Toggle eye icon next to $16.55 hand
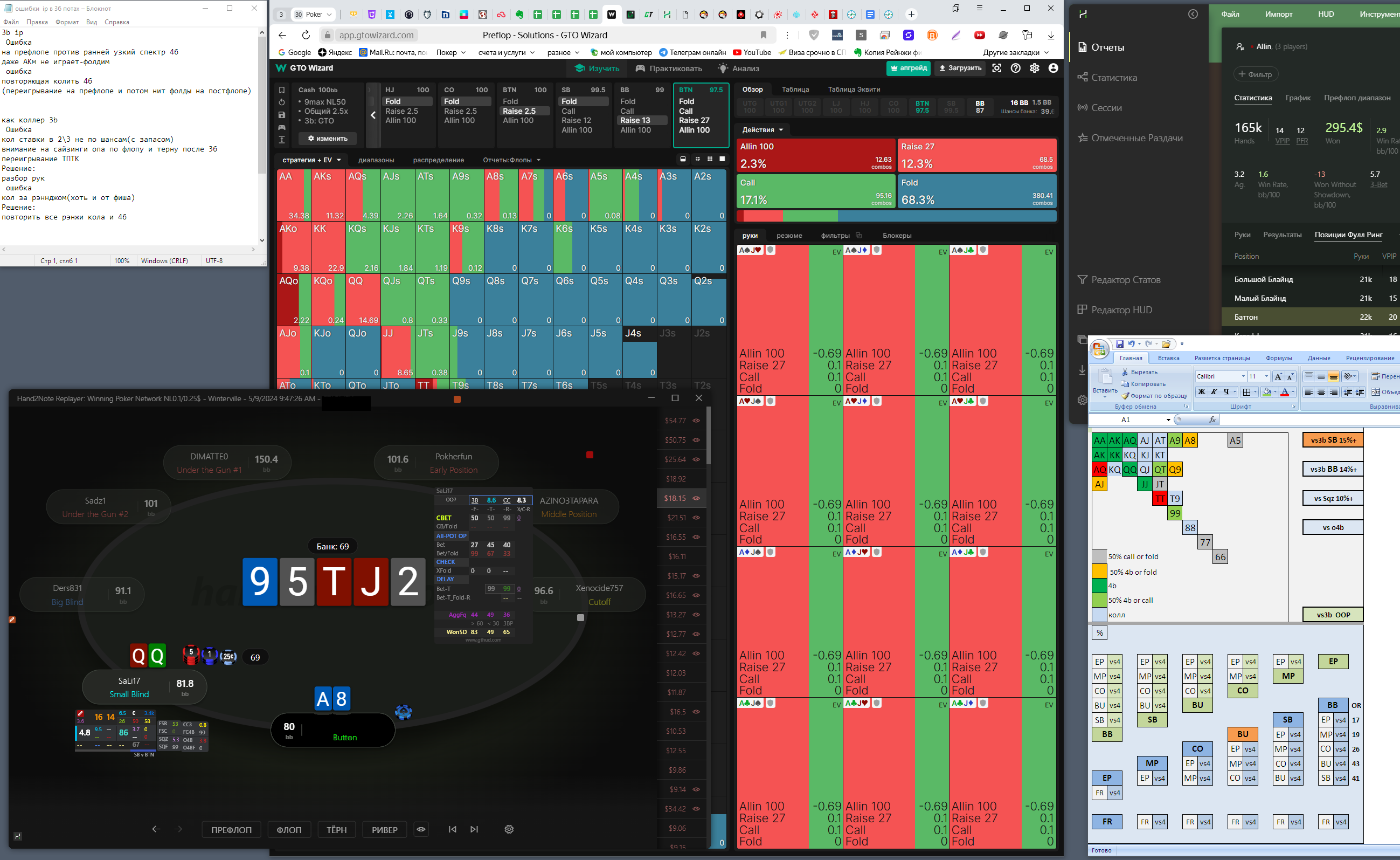Image resolution: width=1400 pixels, height=860 pixels. tap(696, 537)
